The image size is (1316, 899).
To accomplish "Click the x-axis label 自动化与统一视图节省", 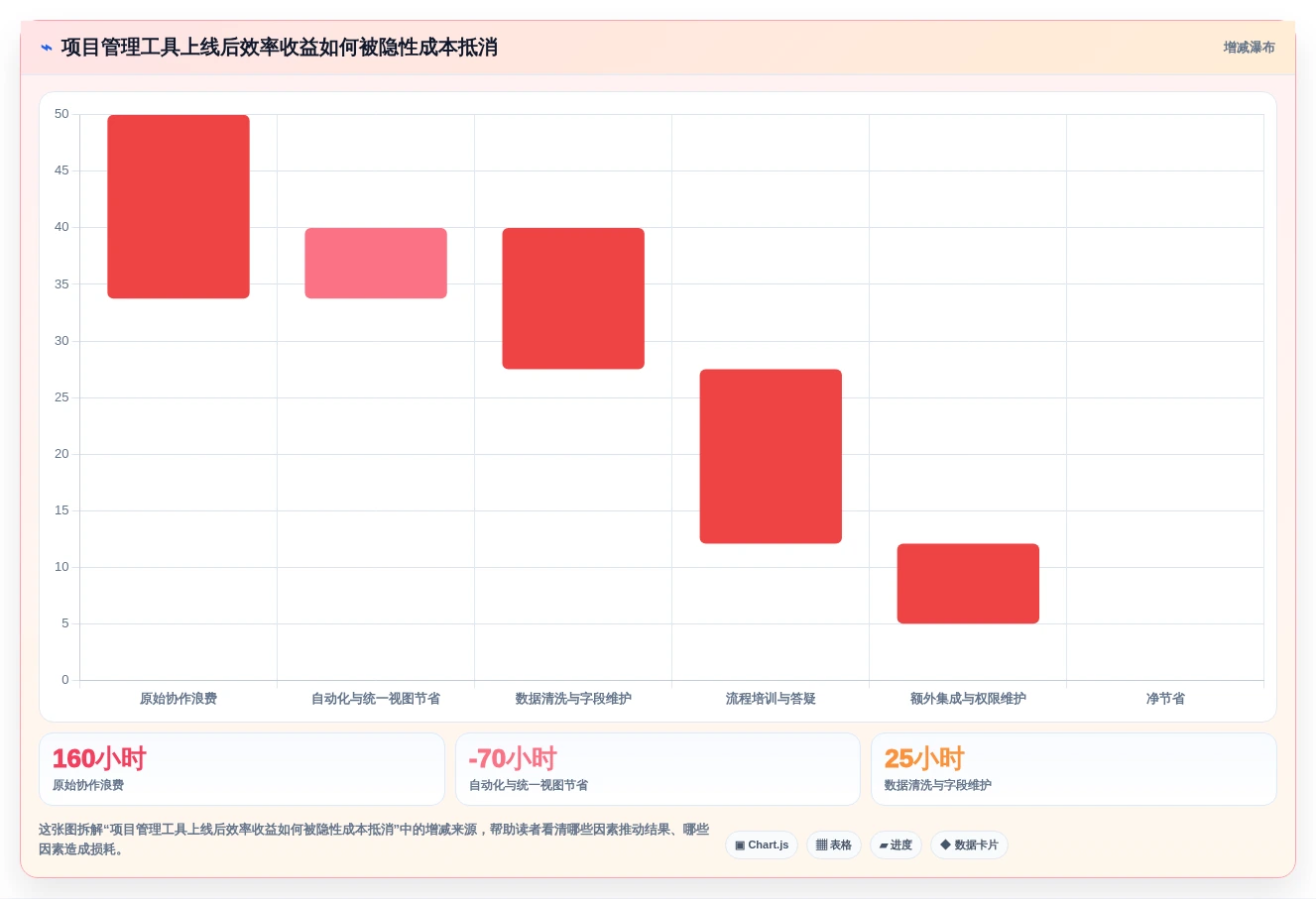I will pyautogui.click(x=376, y=699).
